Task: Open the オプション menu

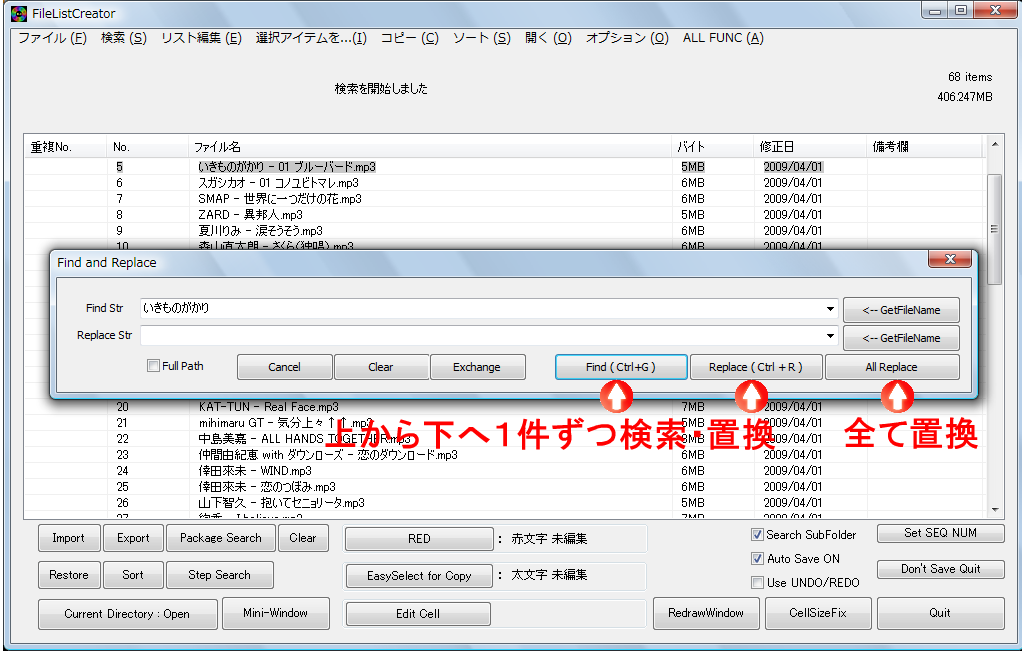Action: (x=627, y=37)
